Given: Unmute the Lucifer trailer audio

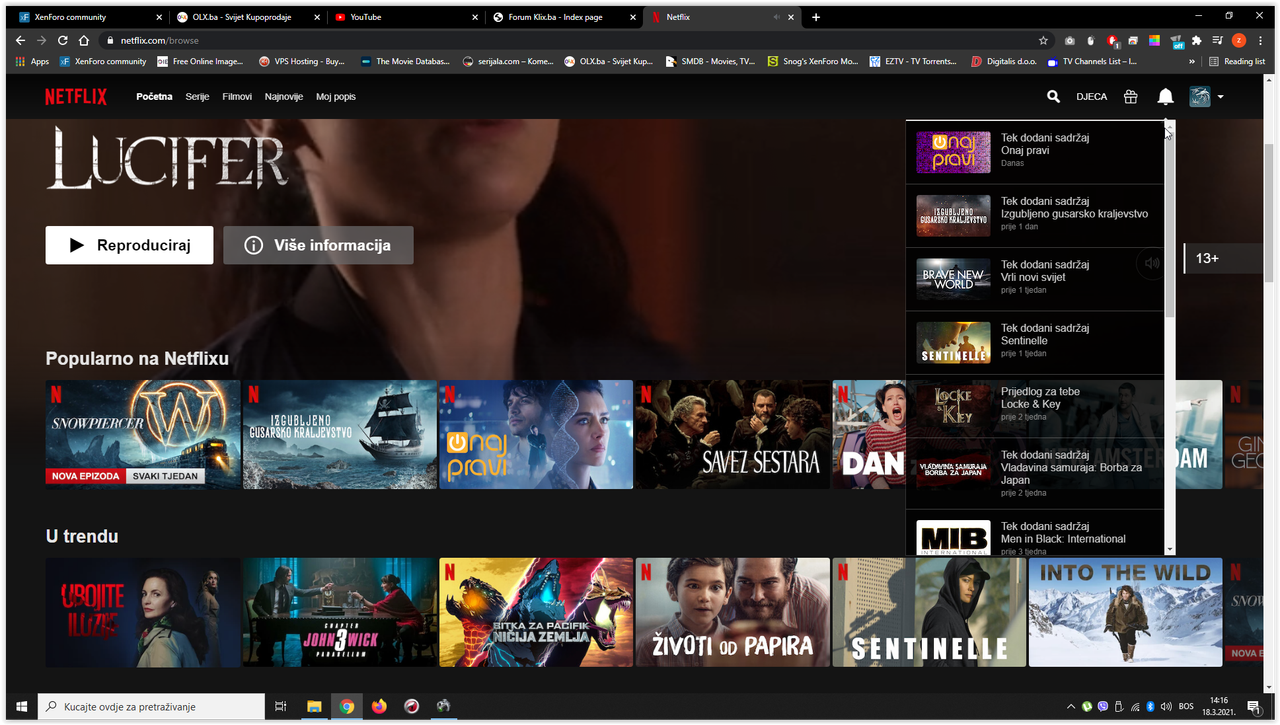Looking at the screenshot, I should tap(1152, 263).
